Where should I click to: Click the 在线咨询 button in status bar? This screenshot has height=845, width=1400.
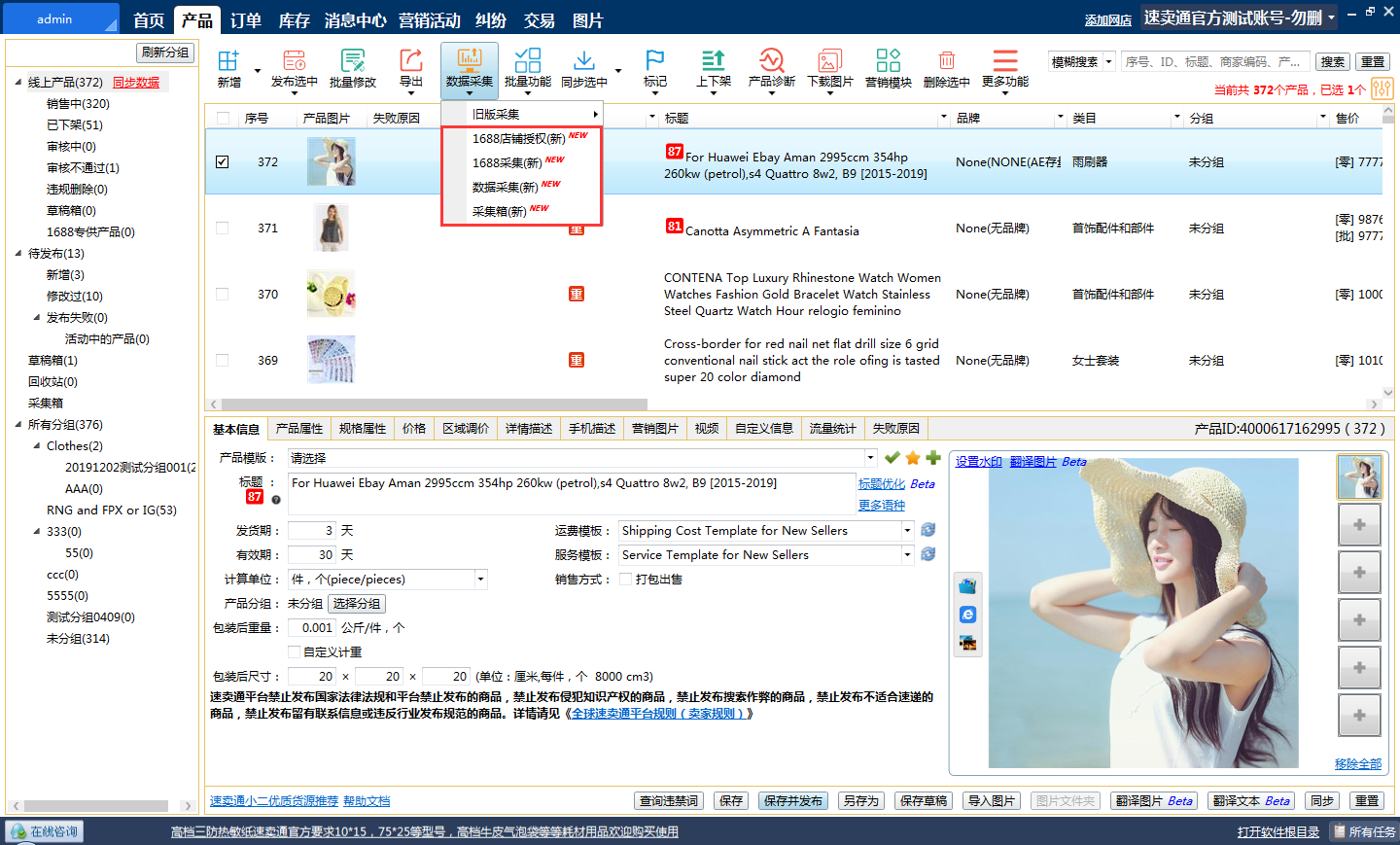point(44,831)
